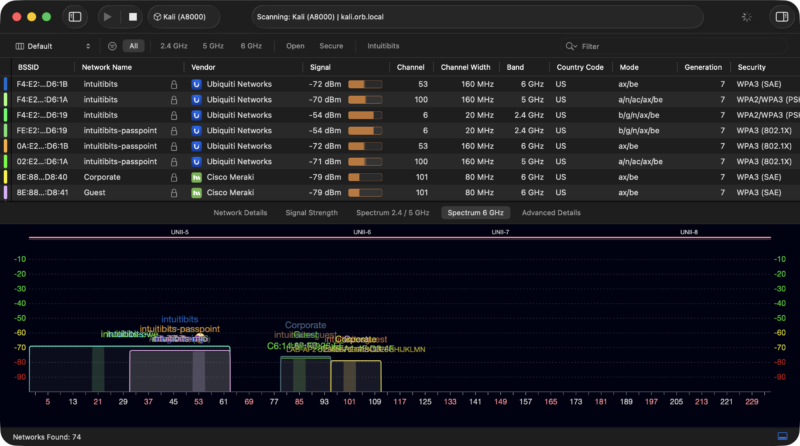This screenshot has width=800, height=446.
Task: Click signal bar of F4:E2:...D6:19 row
Action: 365,115
